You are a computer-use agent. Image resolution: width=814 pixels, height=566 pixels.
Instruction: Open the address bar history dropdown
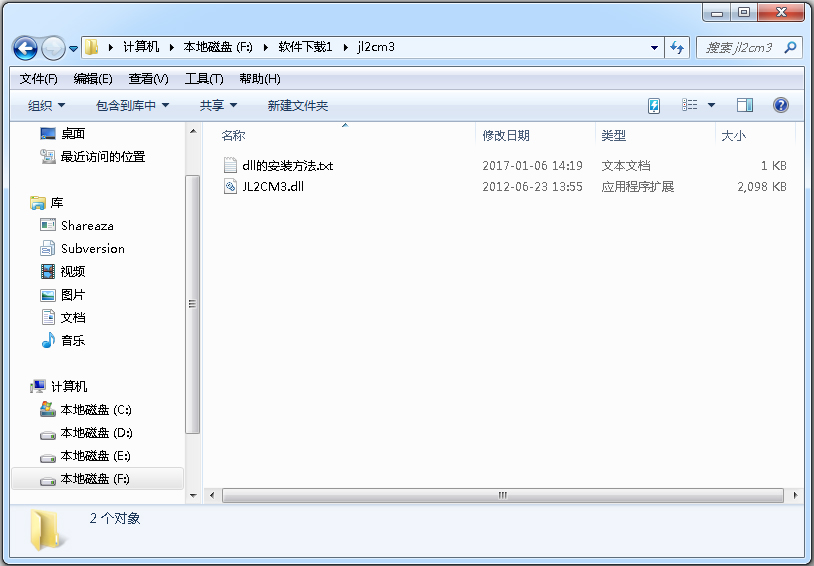654,47
